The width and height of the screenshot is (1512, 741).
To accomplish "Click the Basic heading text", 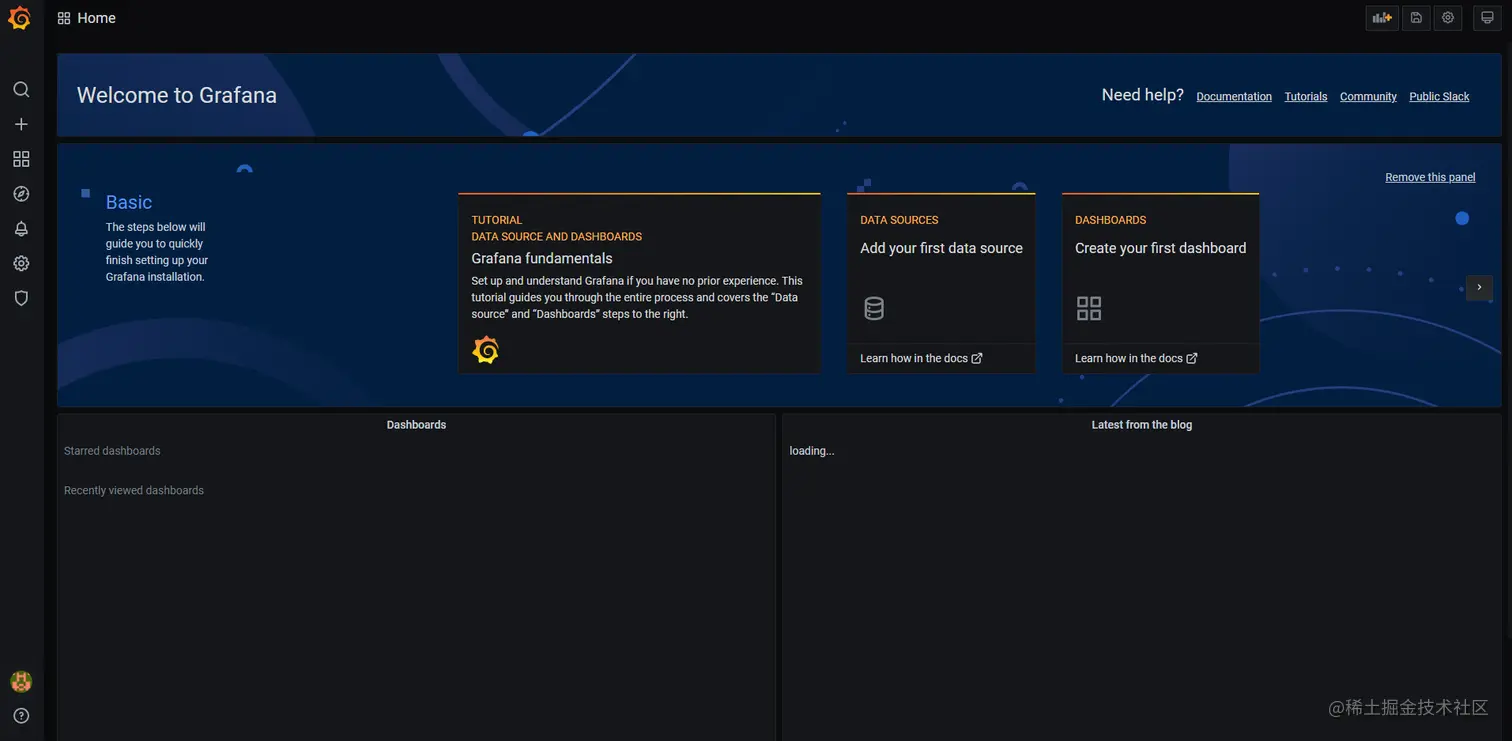I will [129, 202].
